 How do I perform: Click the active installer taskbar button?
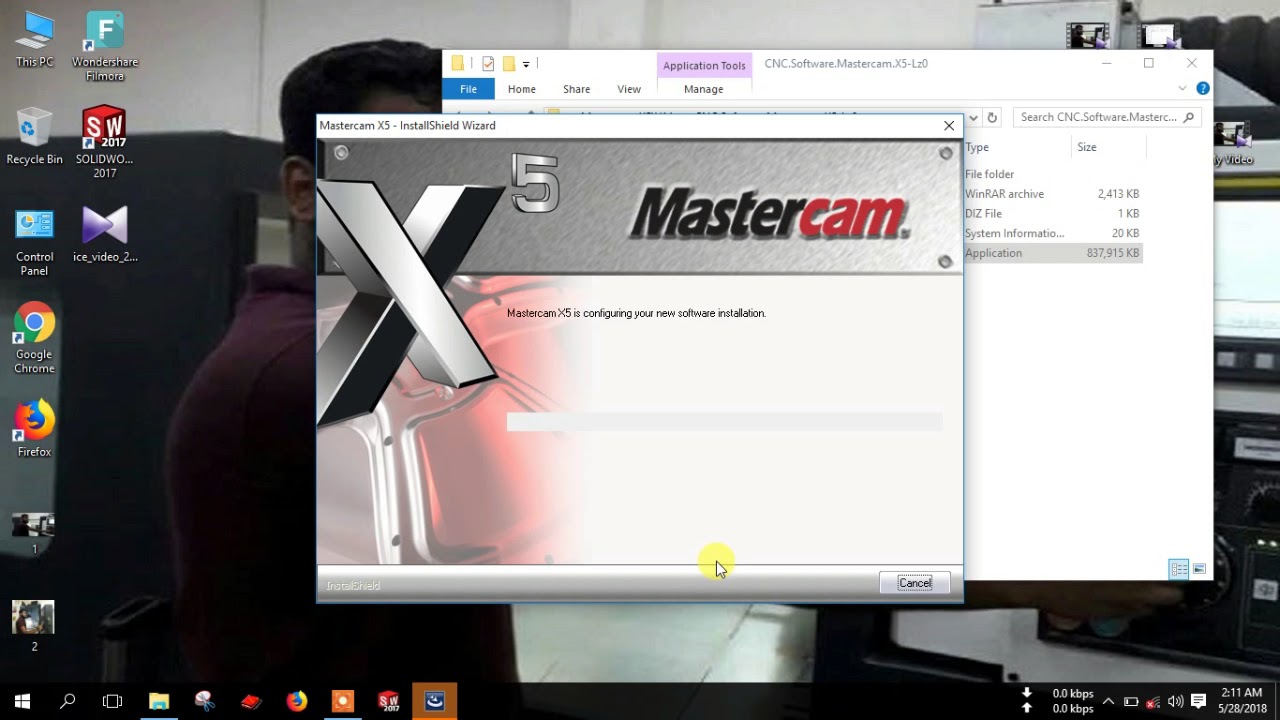435,701
